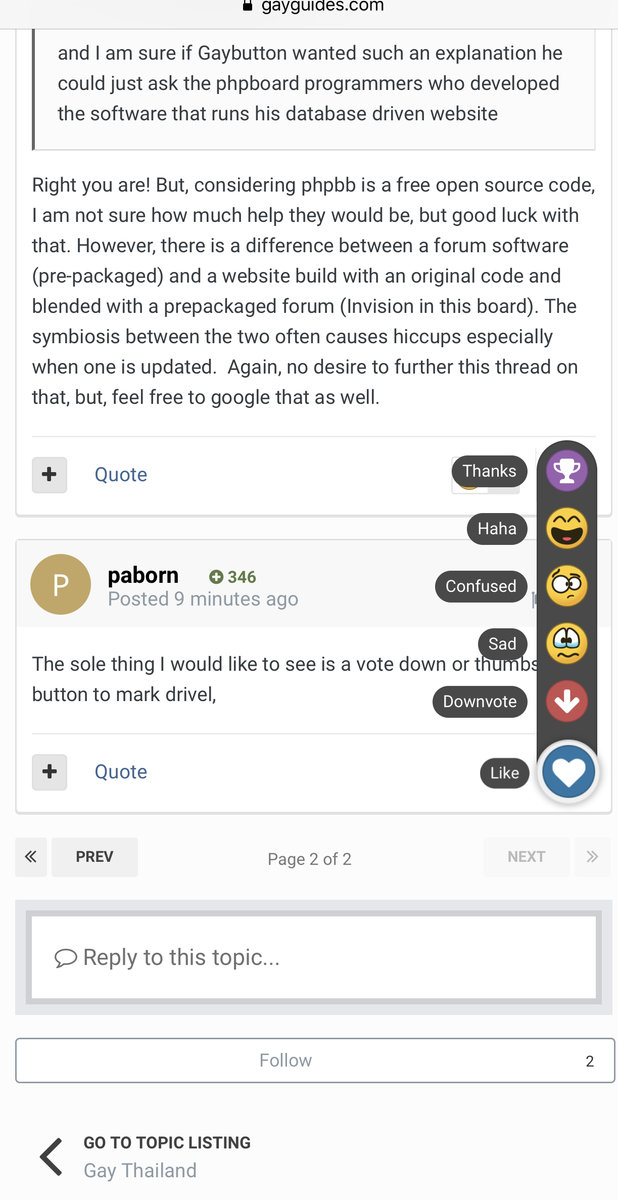Open paborn's profile name link

click(x=143, y=576)
